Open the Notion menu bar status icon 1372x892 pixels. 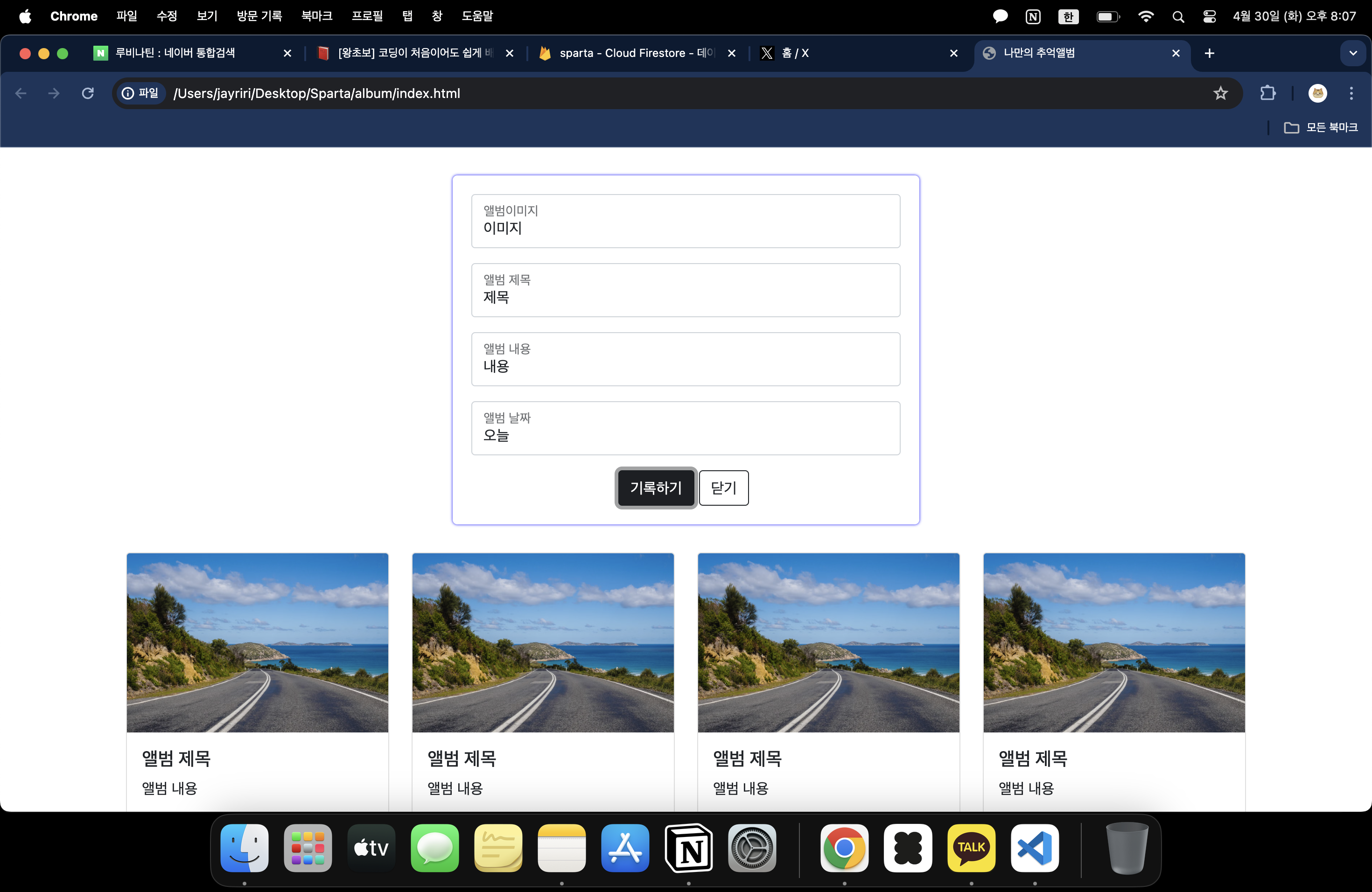tap(1033, 17)
